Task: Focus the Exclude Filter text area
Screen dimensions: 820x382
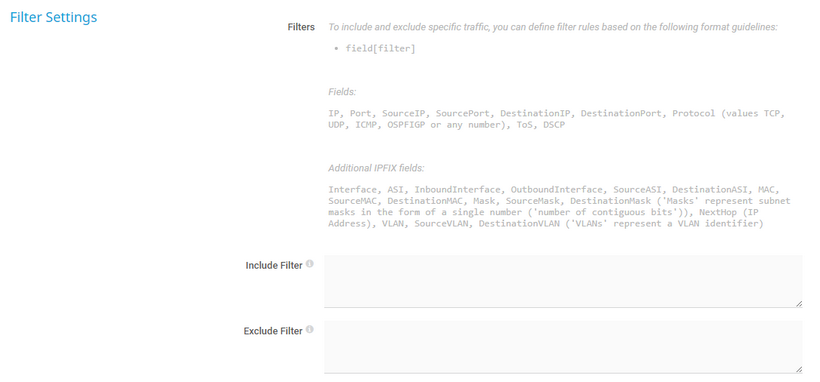Action: pos(563,346)
